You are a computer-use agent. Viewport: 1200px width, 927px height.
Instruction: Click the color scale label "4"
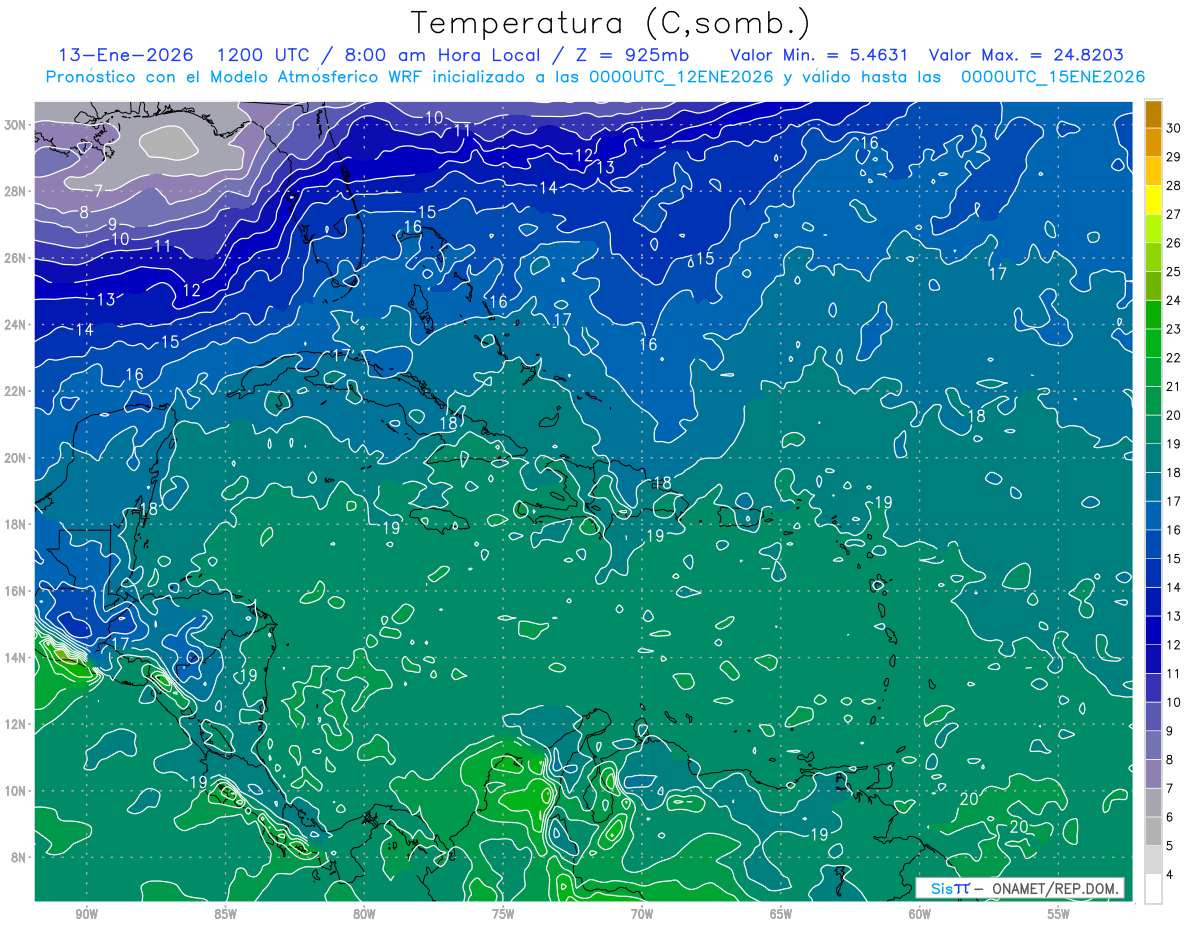tap(1170, 874)
